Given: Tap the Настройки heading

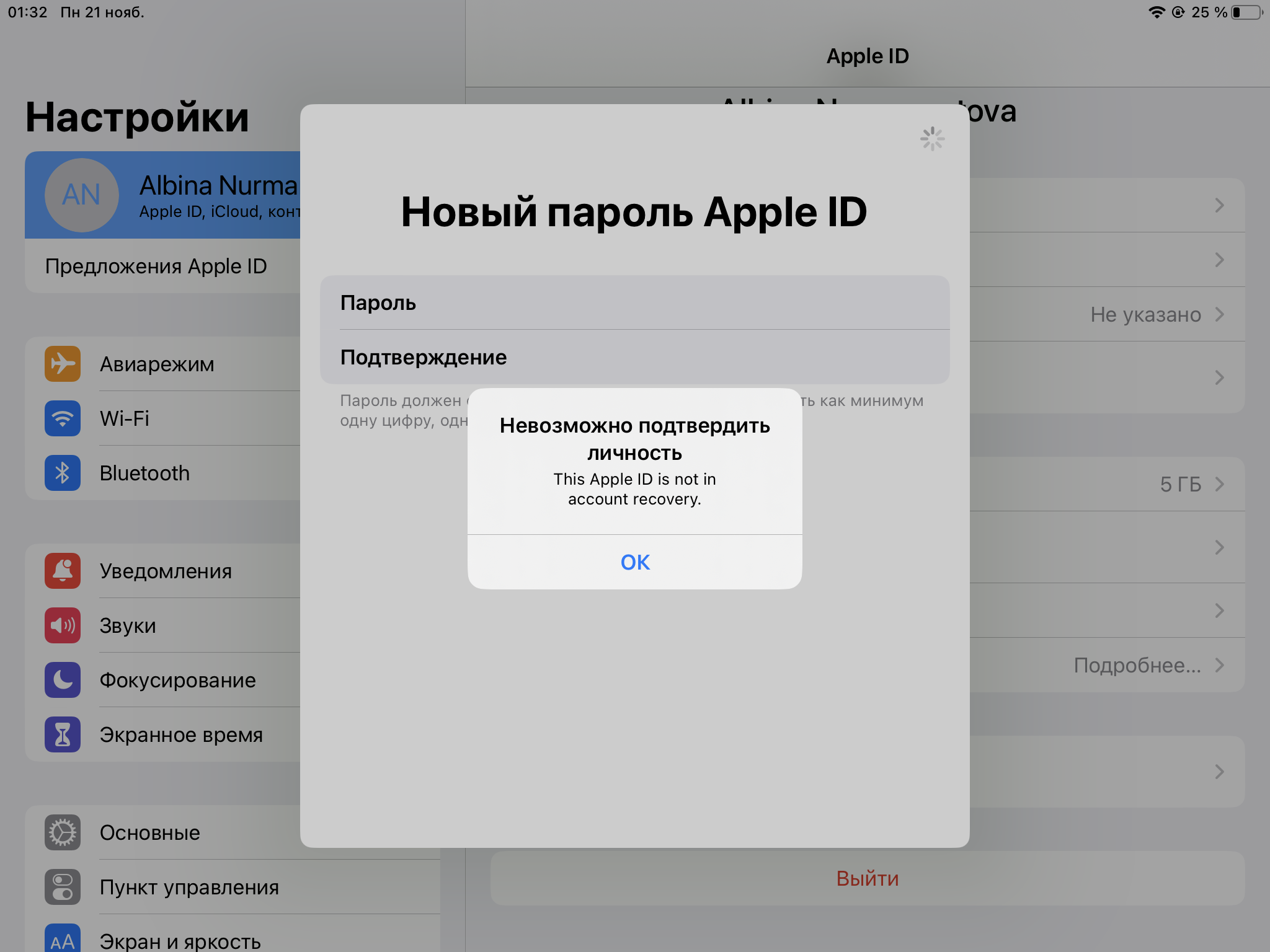Looking at the screenshot, I should pyautogui.click(x=137, y=117).
